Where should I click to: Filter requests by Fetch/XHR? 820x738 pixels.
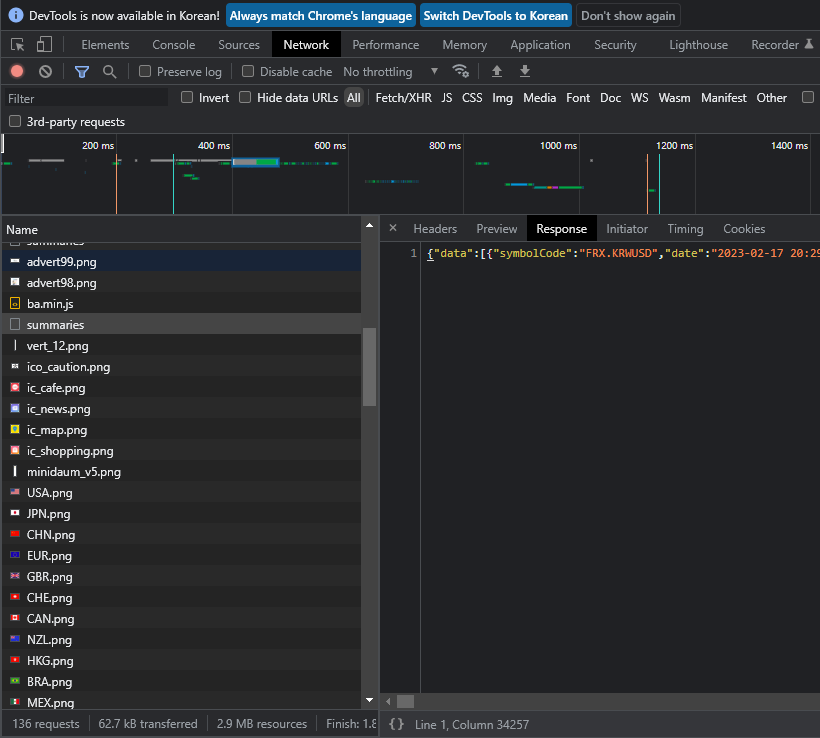[403, 98]
